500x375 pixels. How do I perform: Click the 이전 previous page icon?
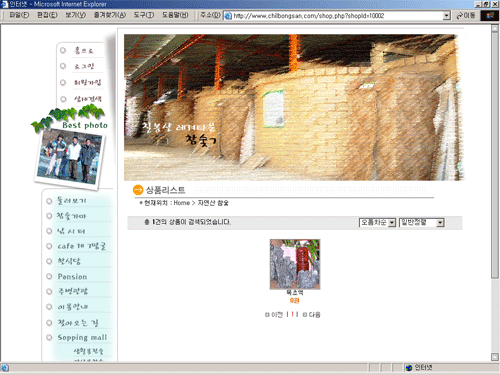pyautogui.click(x=267, y=314)
